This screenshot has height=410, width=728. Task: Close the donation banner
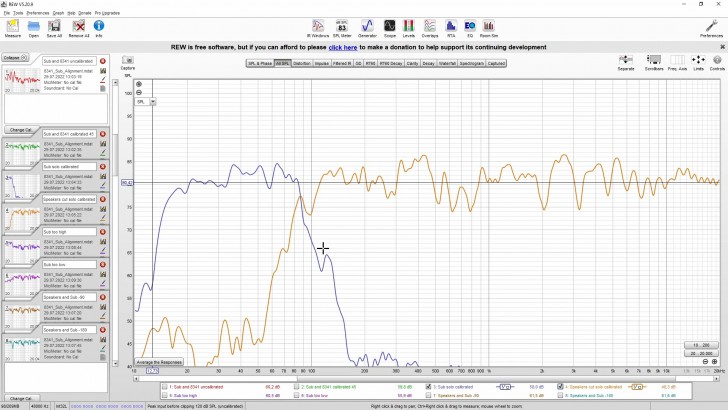click(722, 47)
